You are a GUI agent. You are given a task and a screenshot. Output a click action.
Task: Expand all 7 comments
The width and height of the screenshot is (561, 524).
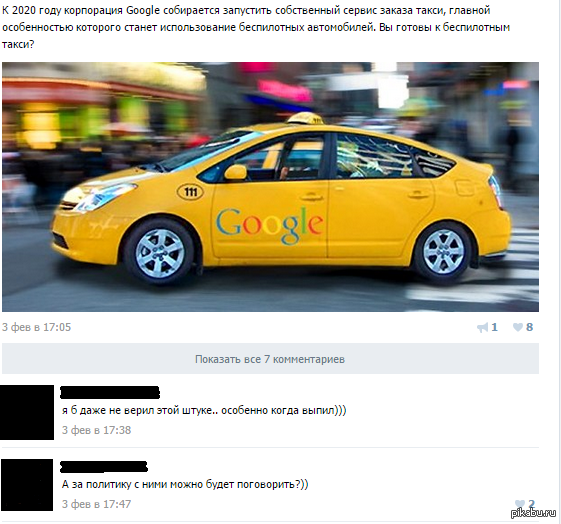coord(270,359)
